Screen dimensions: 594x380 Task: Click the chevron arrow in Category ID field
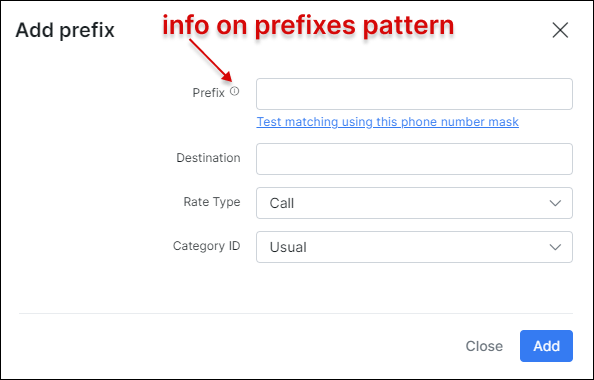click(555, 247)
